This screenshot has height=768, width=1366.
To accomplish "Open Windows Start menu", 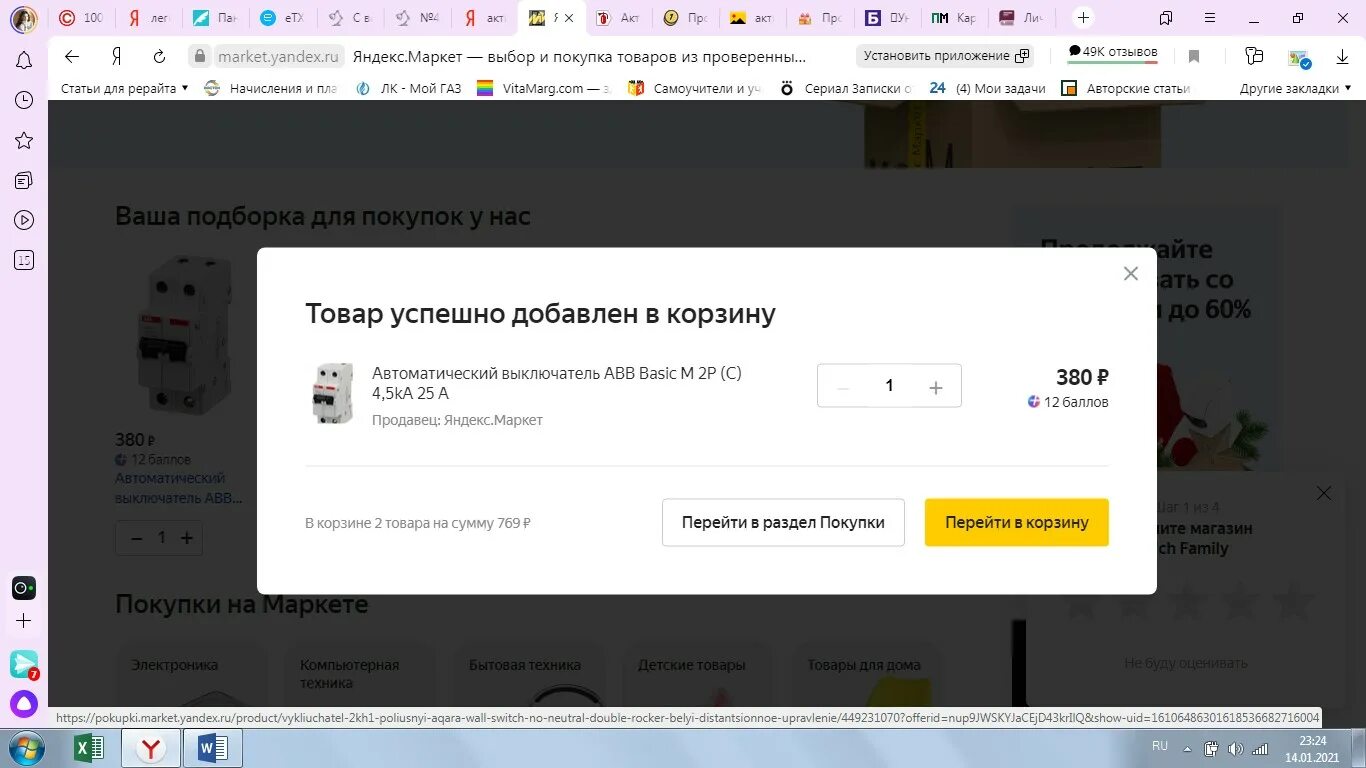I will 24,748.
